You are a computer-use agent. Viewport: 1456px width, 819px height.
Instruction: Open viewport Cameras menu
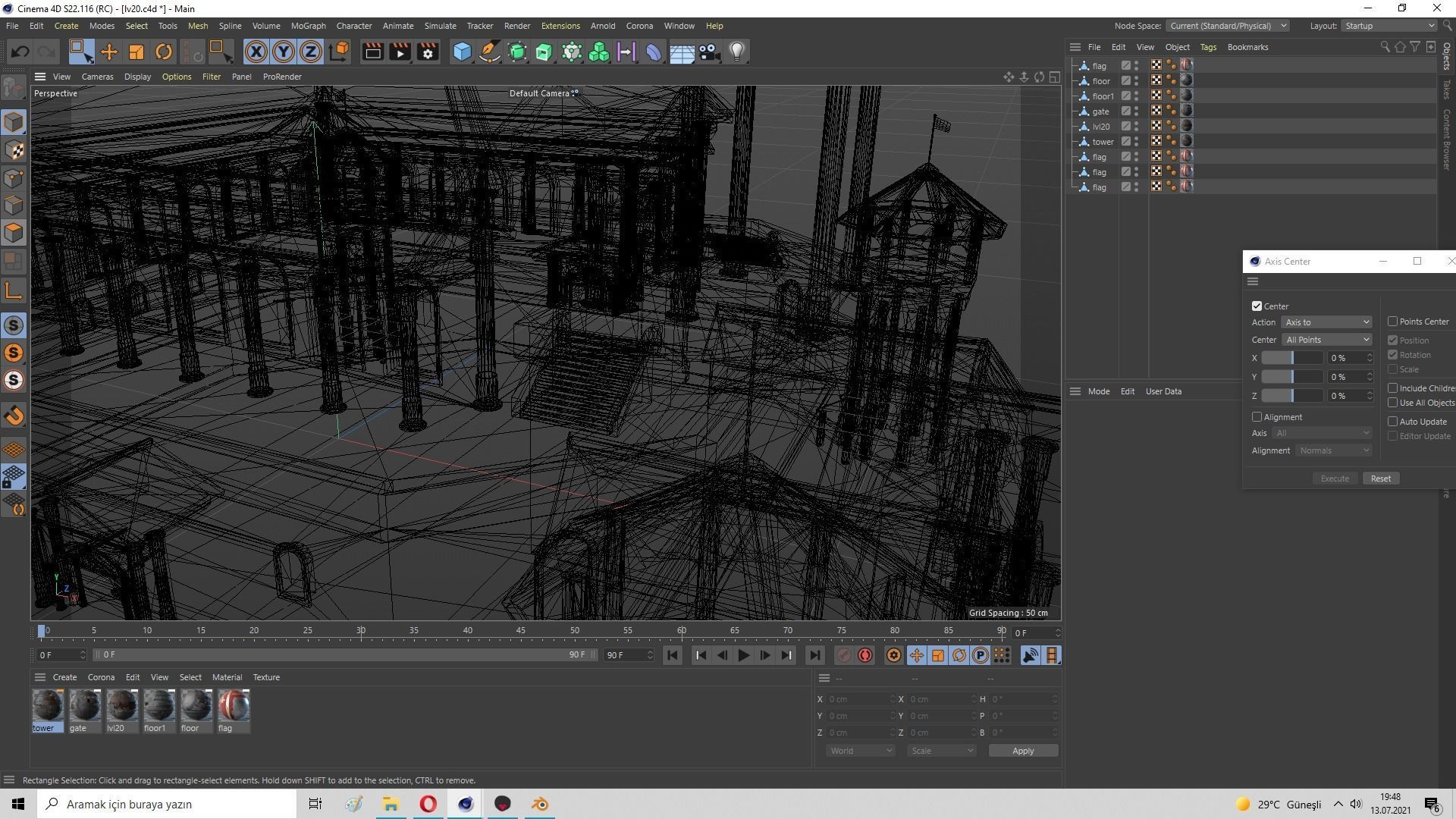pos(97,77)
